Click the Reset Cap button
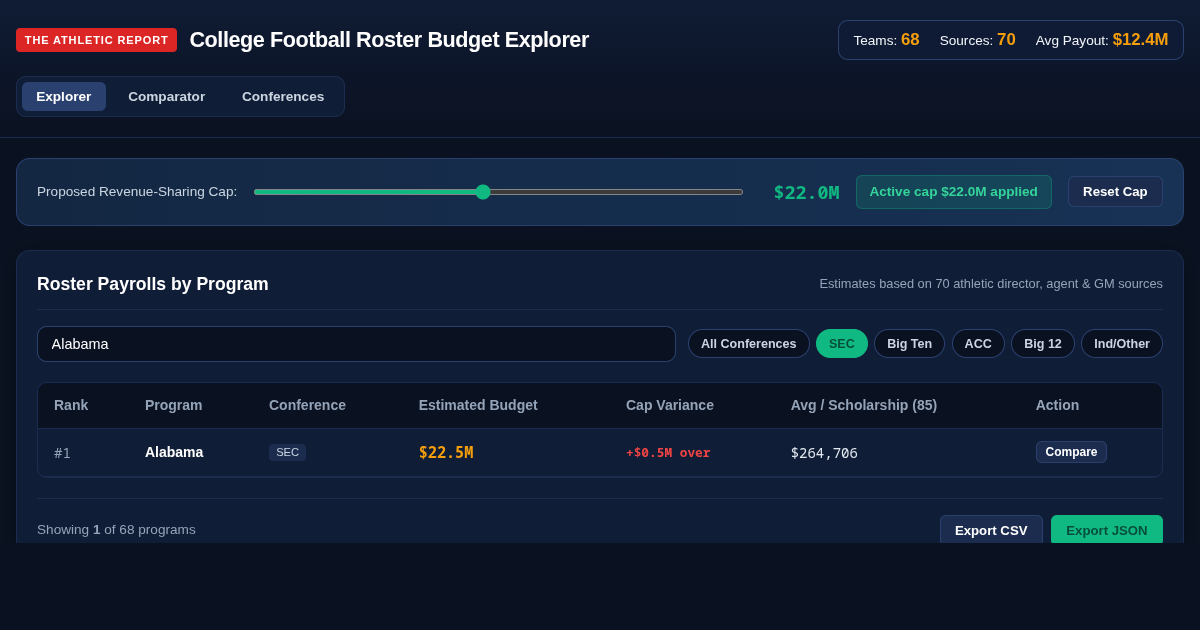Viewport: 1200px width, 630px height. (1115, 192)
